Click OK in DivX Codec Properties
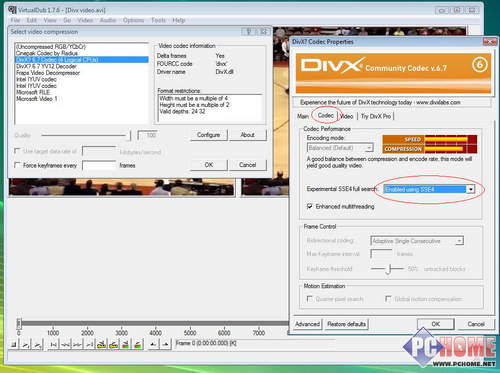500x373 pixels. tap(436, 324)
